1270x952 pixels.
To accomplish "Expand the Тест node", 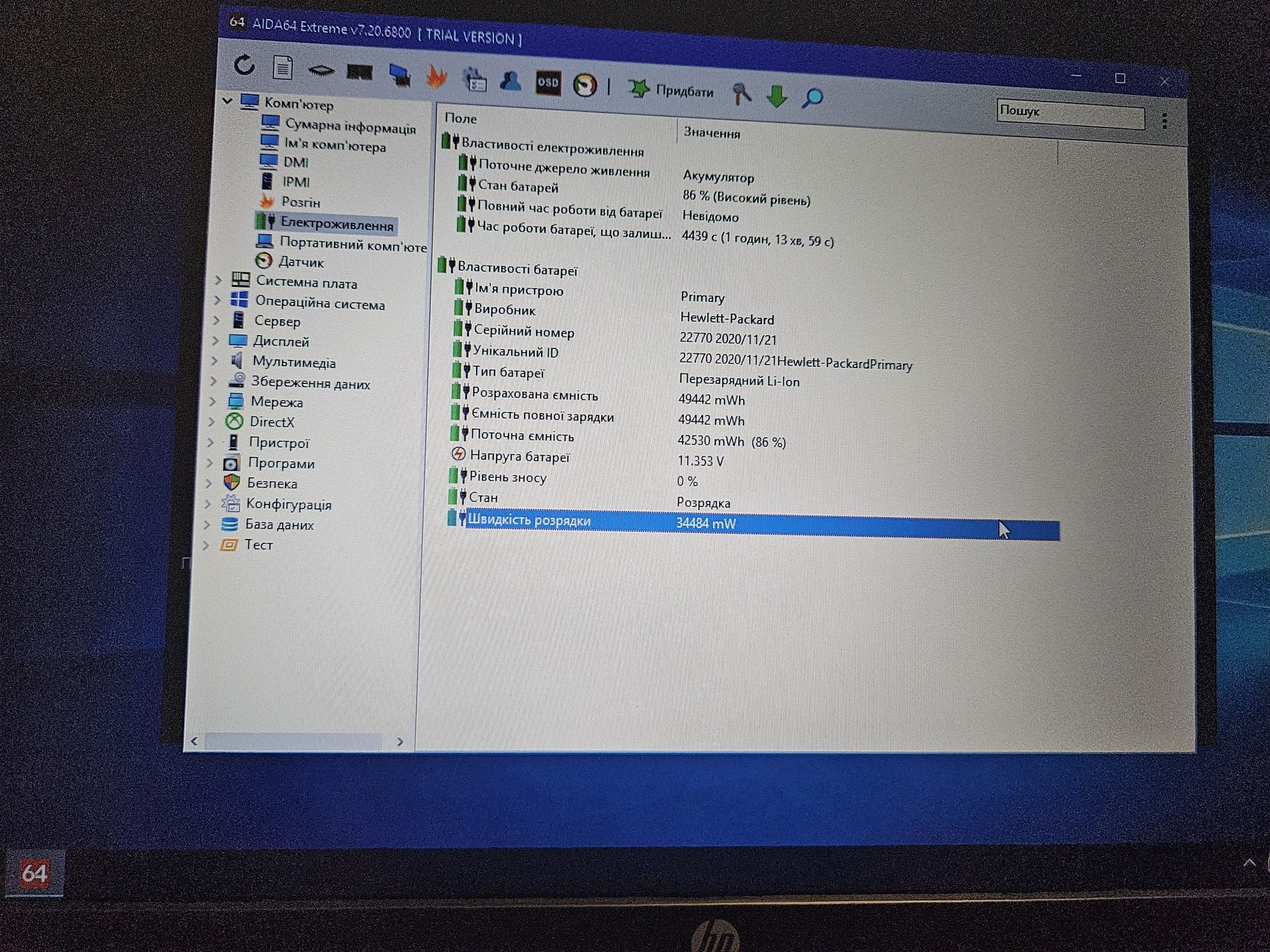I will click(206, 545).
